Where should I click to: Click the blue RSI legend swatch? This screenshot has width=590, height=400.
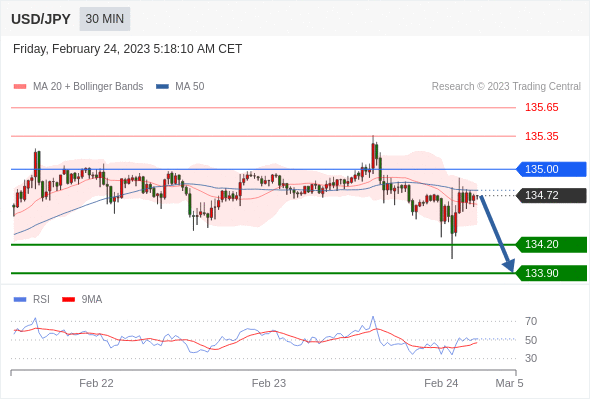(x=20, y=300)
